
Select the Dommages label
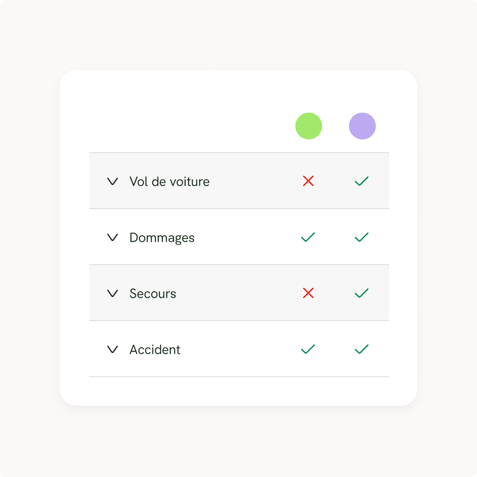click(x=162, y=238)
